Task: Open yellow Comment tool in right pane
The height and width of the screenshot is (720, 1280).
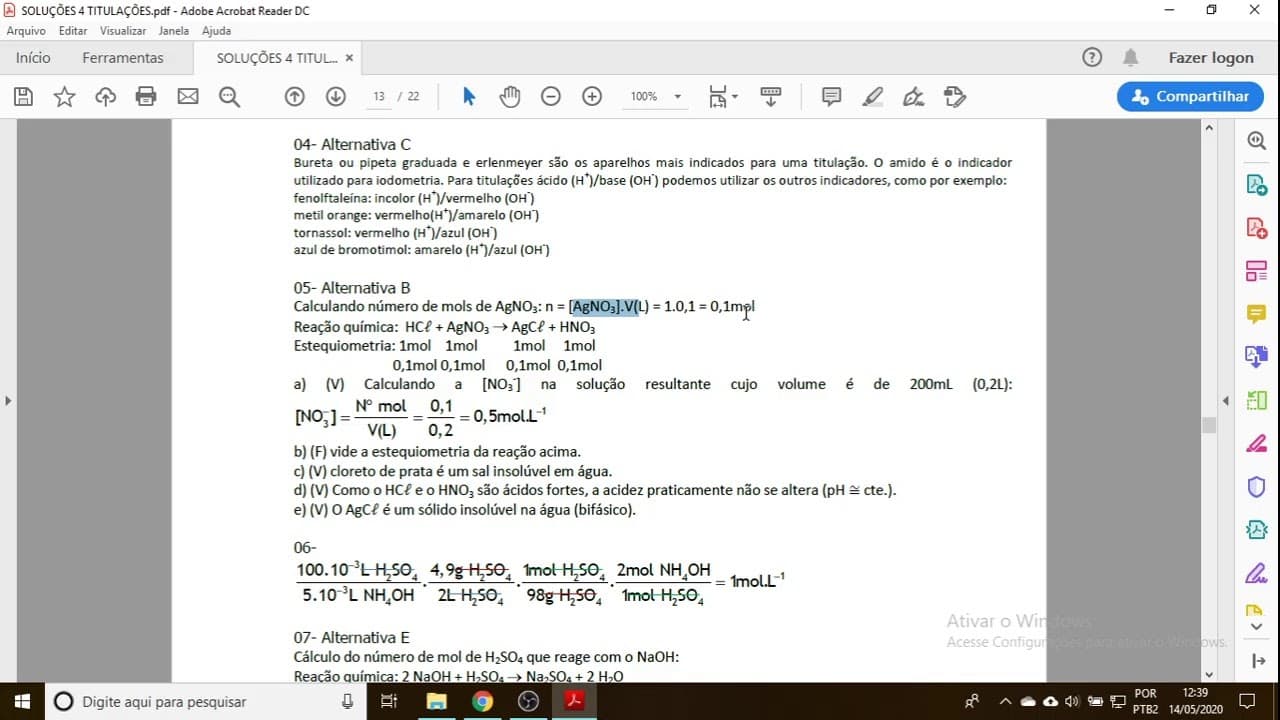Action: pos(1256,314)
